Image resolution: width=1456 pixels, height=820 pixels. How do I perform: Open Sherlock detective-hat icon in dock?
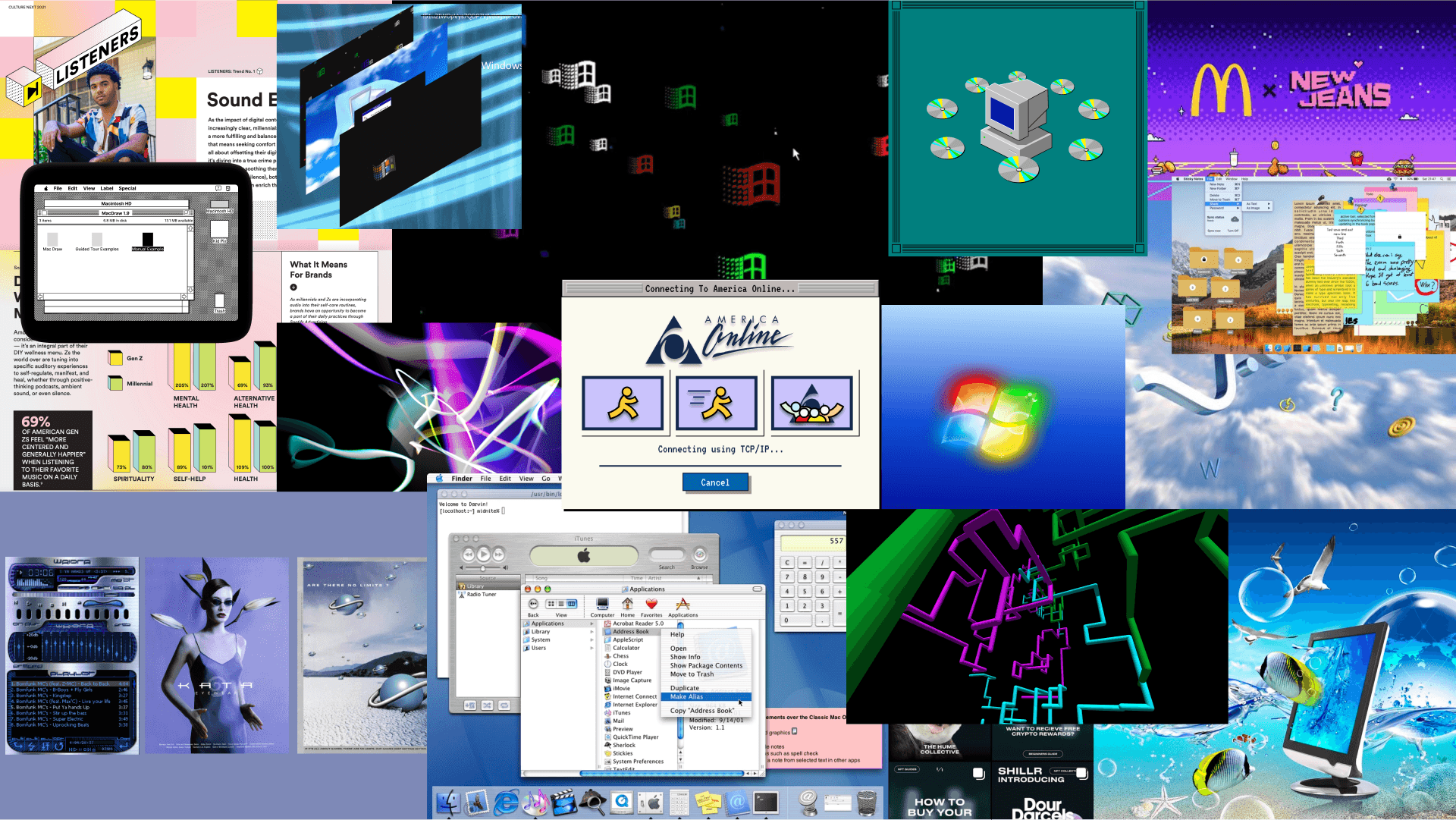(593, 802)
